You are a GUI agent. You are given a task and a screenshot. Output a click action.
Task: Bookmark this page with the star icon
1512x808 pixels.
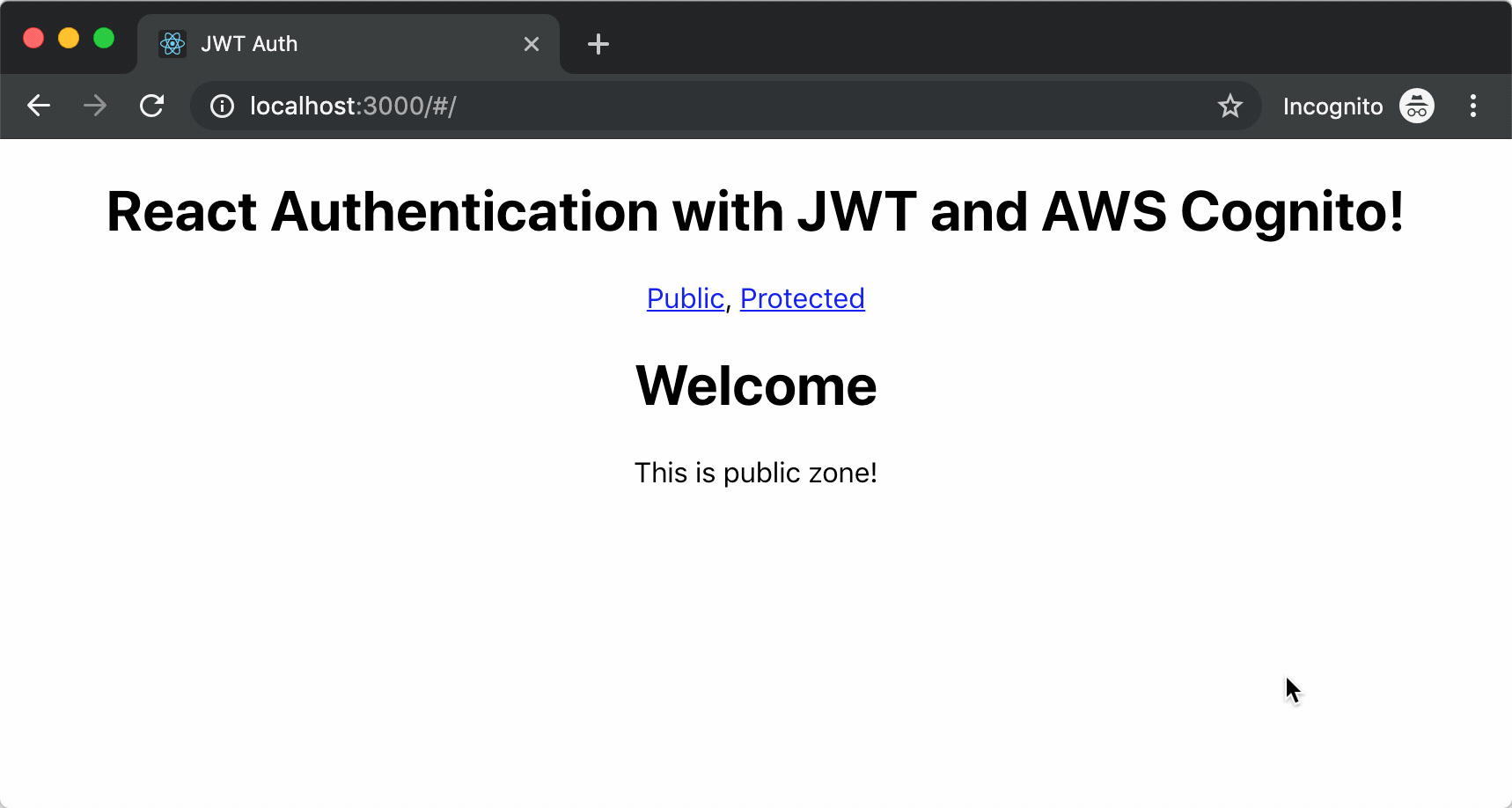(1229, 107)
